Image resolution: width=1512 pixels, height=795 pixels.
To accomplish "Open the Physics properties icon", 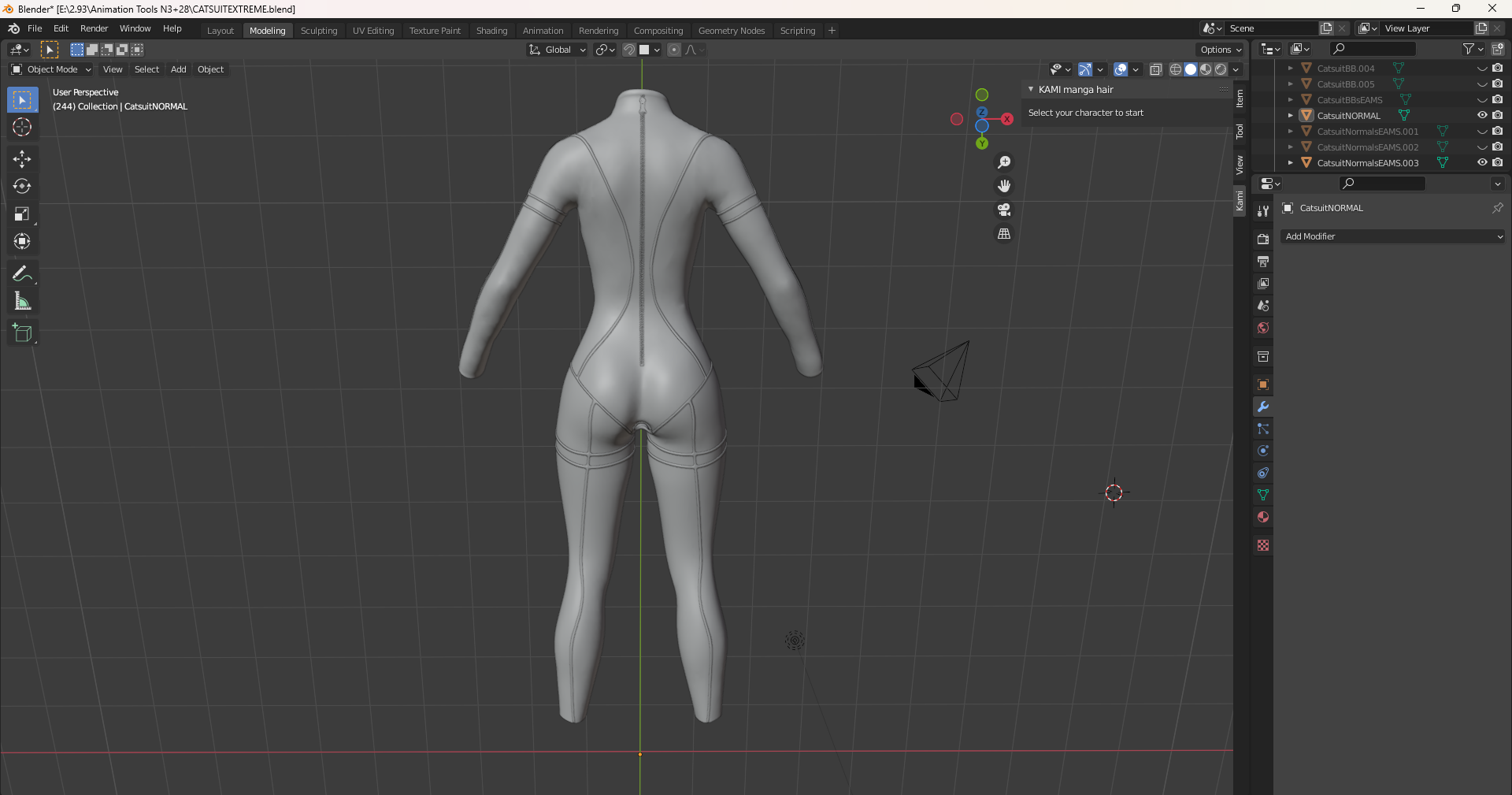I will pos(1263,451).
